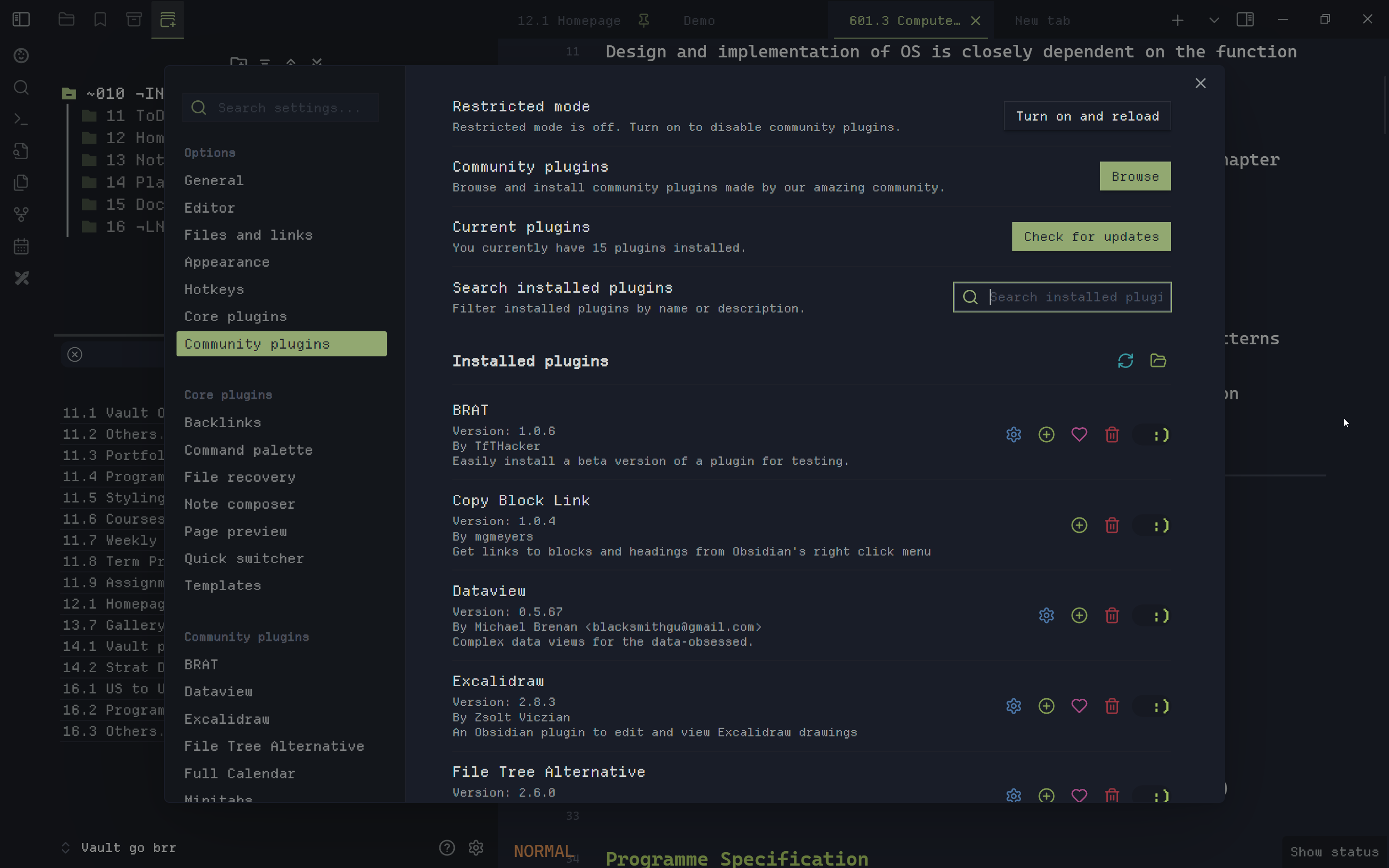This screenshot has height=868, width=1389.
Task: Switch to File Tree Alternative sidebar tab
Action: (x=168, y=19)
